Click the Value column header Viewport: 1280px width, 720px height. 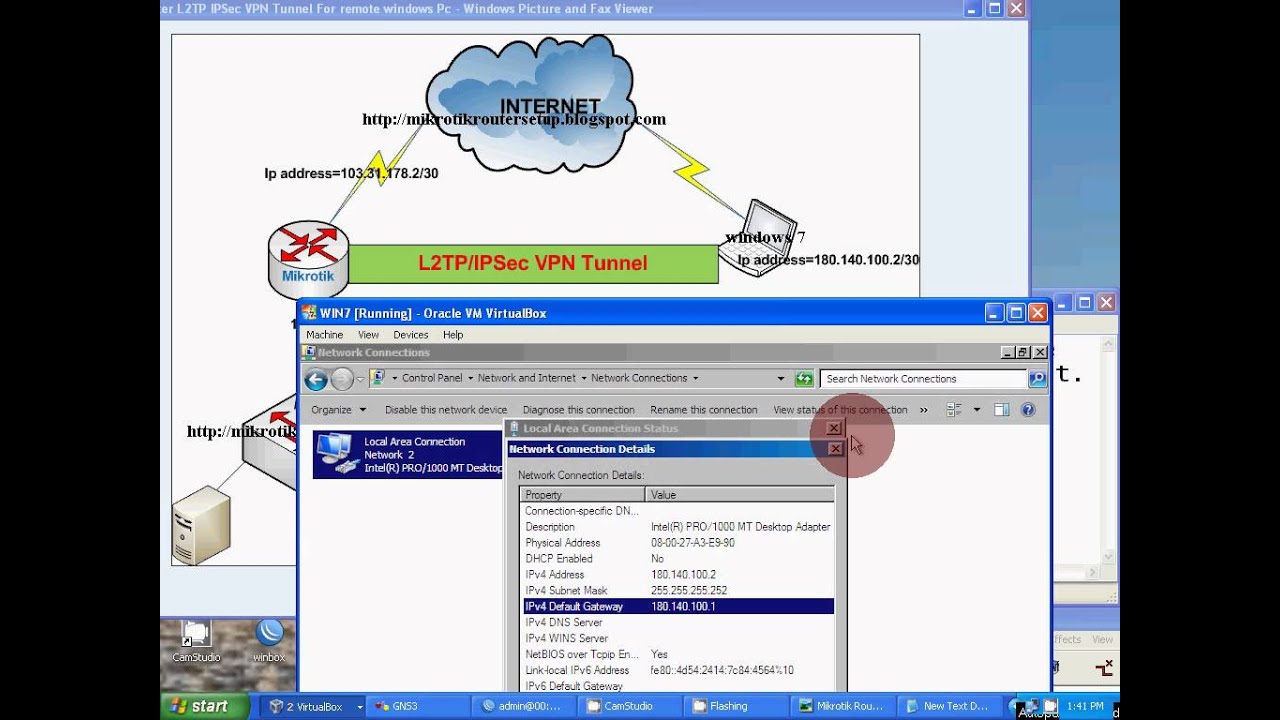(x=739, y=495)
